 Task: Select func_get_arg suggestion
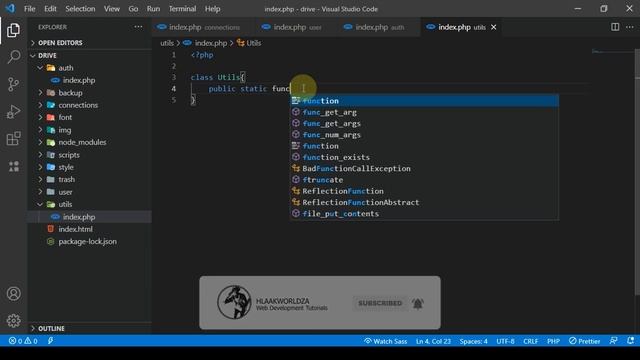(x=424, y=112)
